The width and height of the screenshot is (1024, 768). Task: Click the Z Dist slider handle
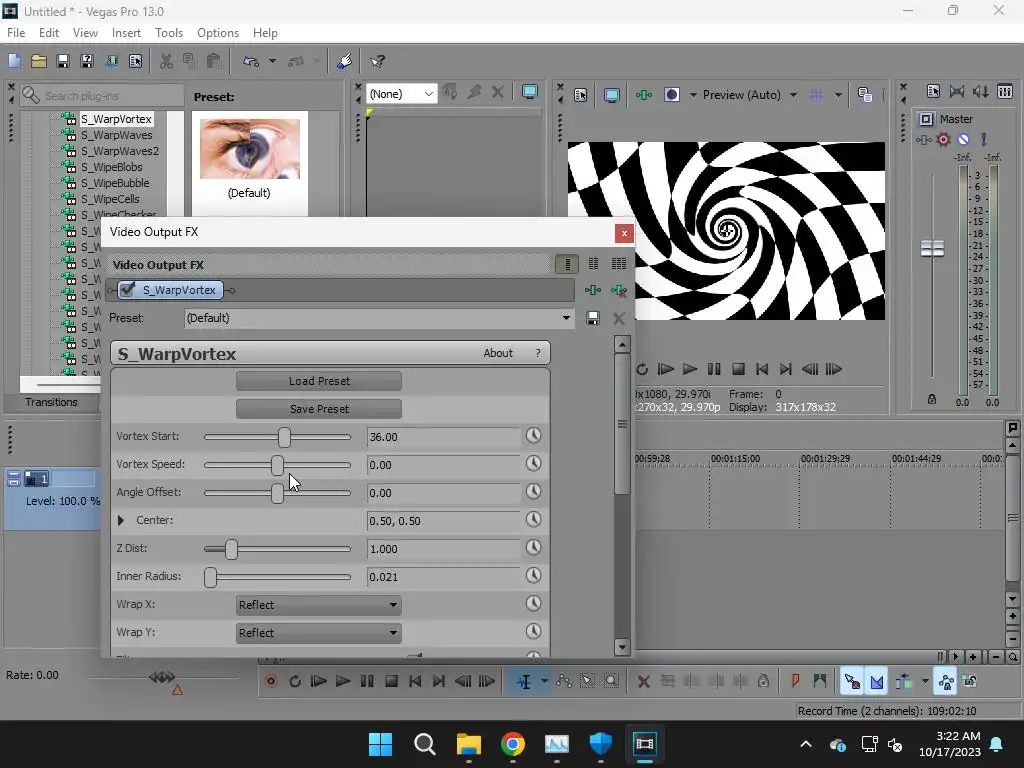(x=231, y=549)
